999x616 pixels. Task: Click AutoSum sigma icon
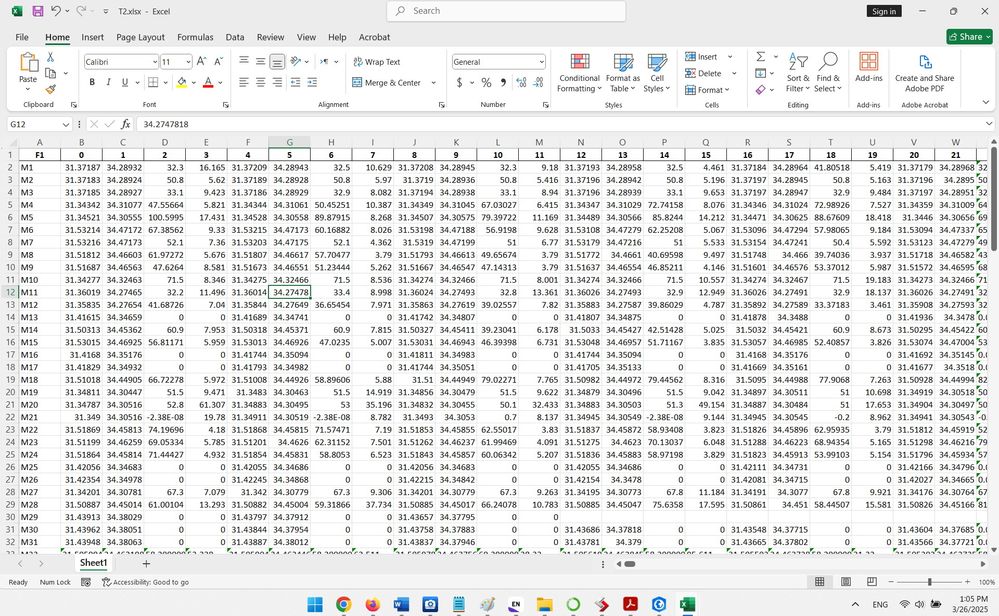tap(761, 57)
